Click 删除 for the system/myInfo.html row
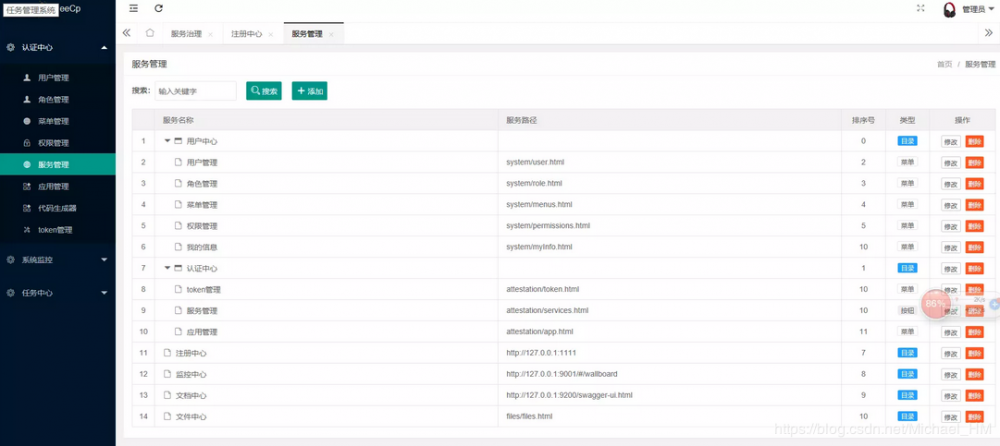Image resolution: width=1000 pixels, height=446 pixels. tap(974, 248)
